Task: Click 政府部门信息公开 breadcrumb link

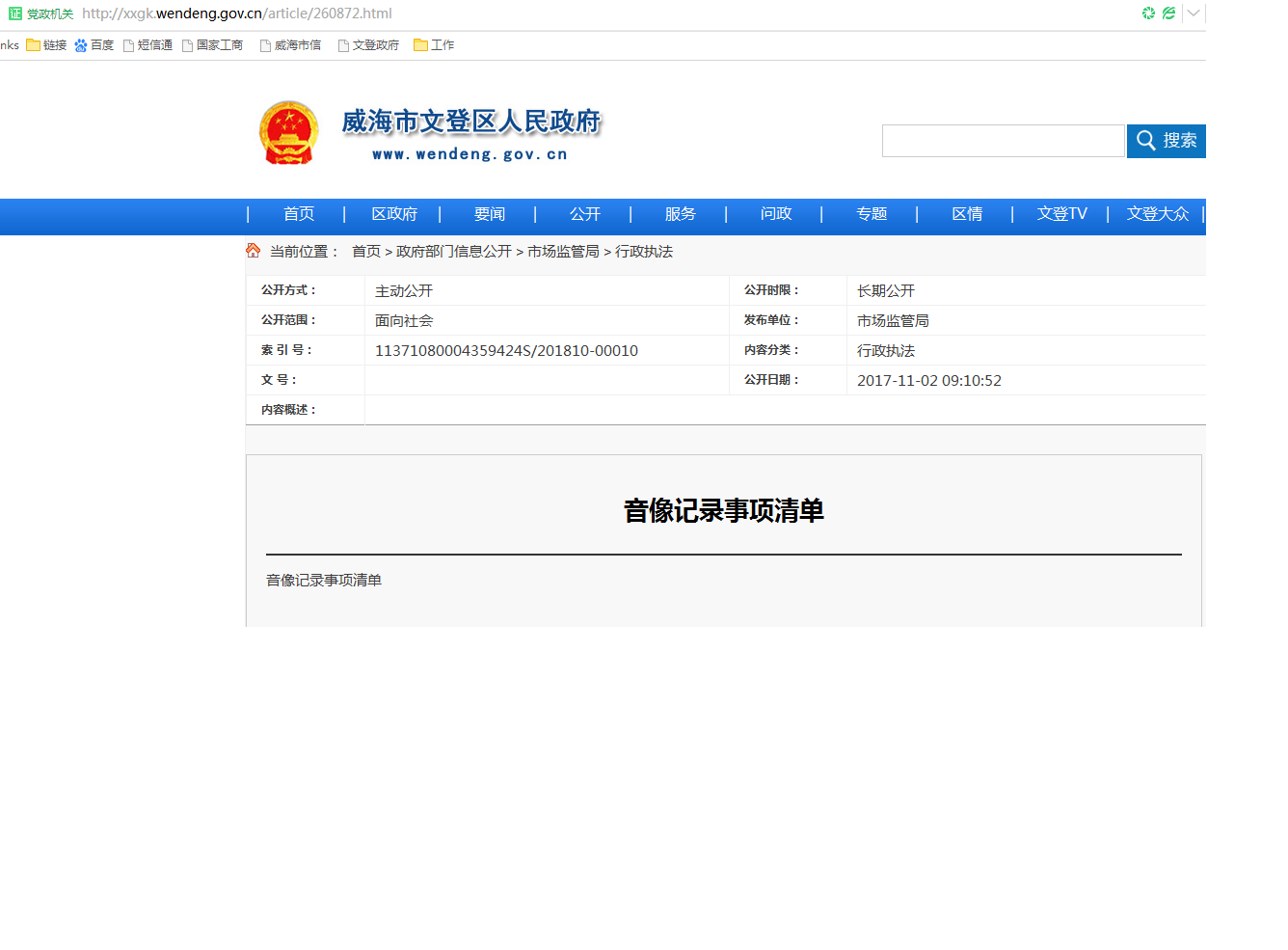Action: [x=454, y=252]
